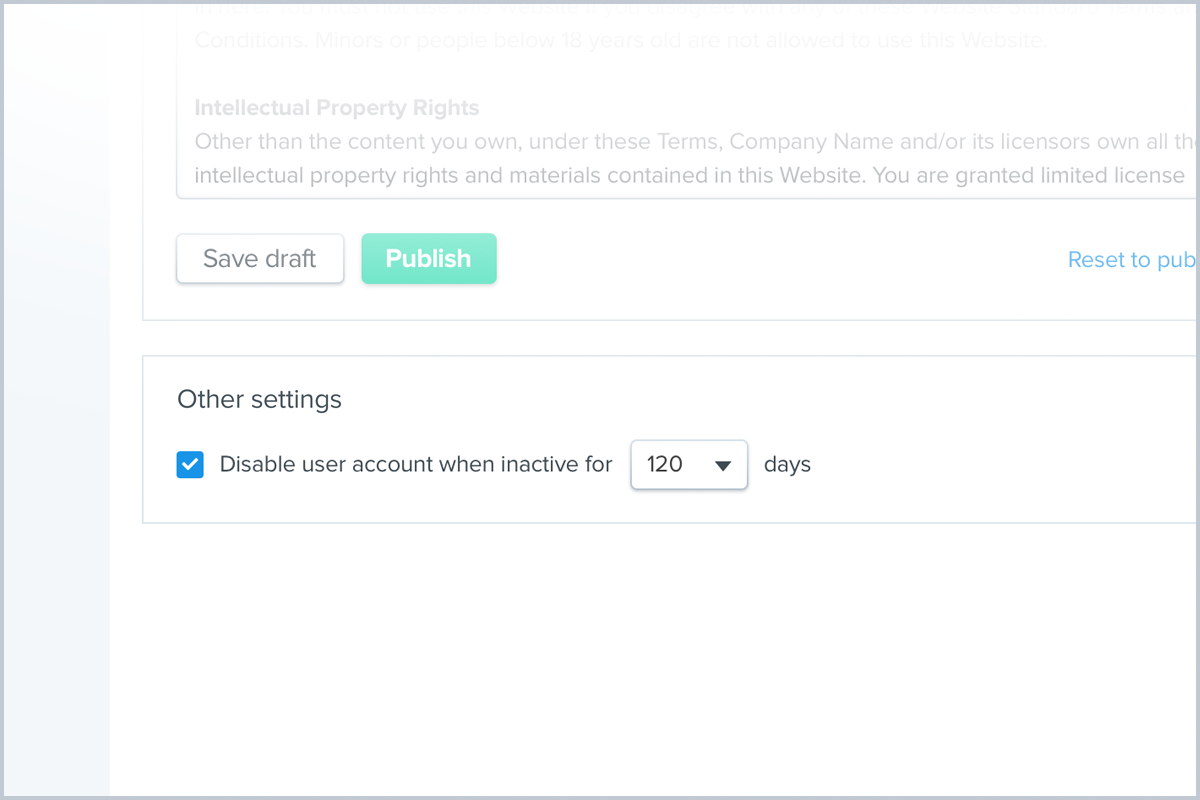The image size is (1200, 800).
Task: Click the 120 value in the days selector
Action: tap(665, 465)
